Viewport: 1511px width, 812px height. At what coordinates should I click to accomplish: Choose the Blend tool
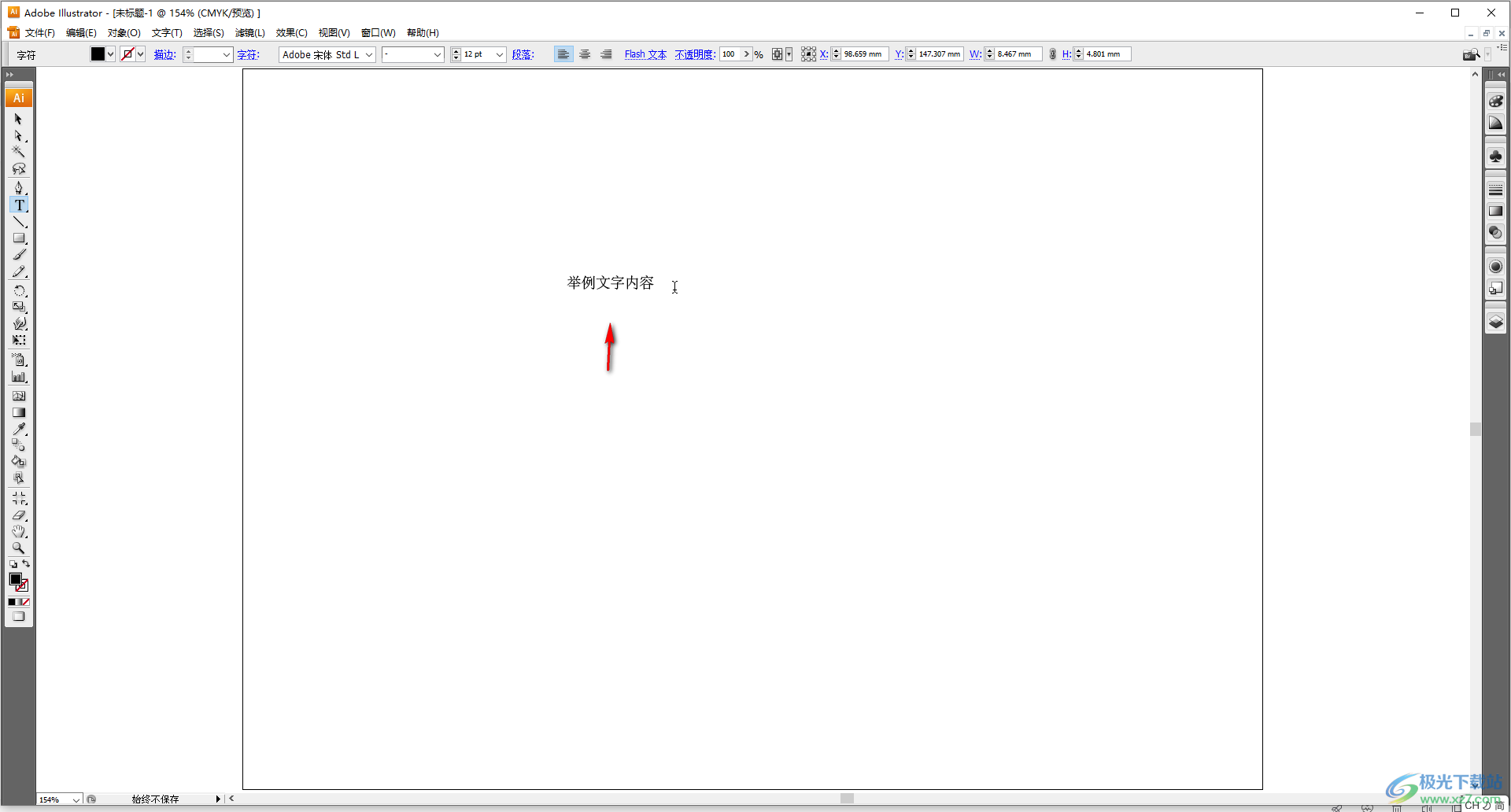[x=19, y=445]
